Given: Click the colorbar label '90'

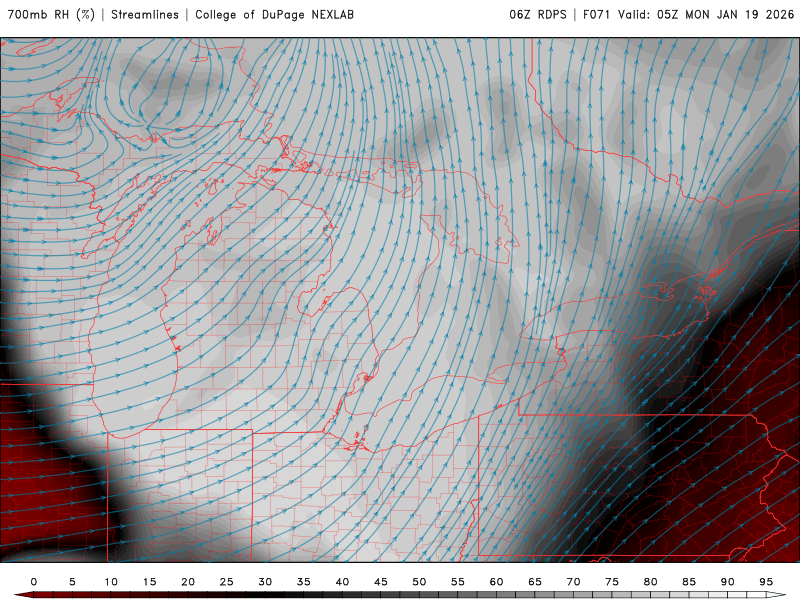Looking at the screenshot, I should tap(728, 582).
